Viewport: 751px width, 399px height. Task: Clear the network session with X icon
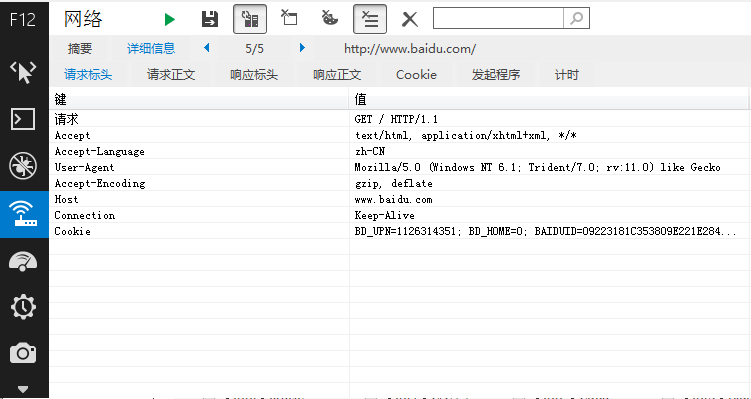(x=410, y=20)
